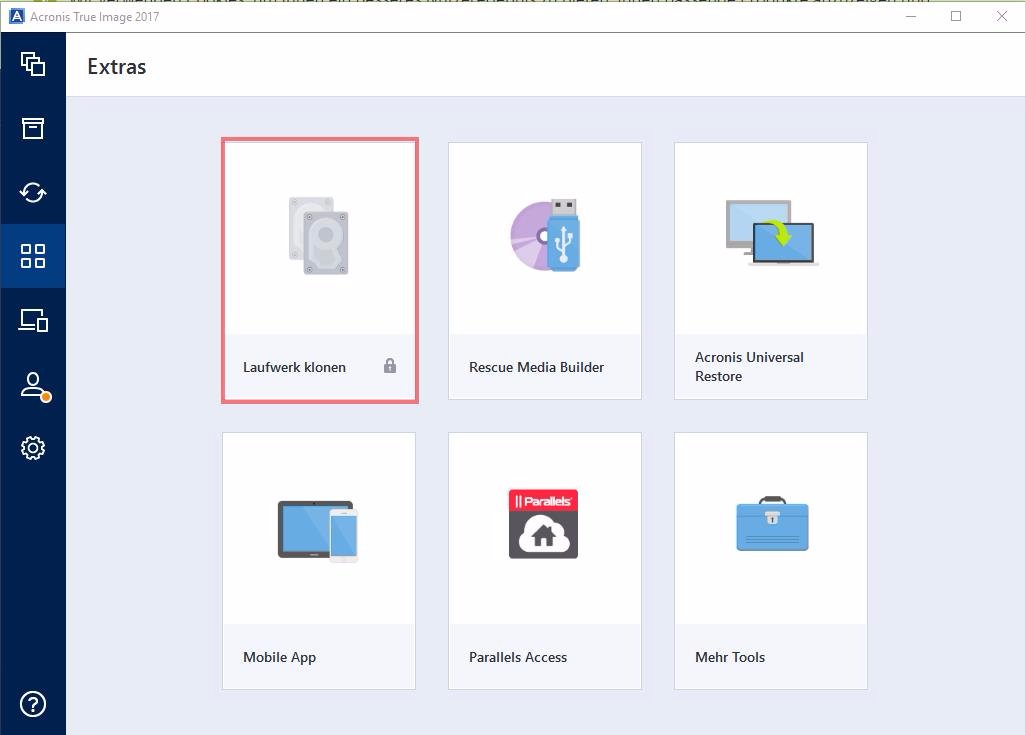
Task: Select the Extras tools grid icon
Action: point(33,256)
